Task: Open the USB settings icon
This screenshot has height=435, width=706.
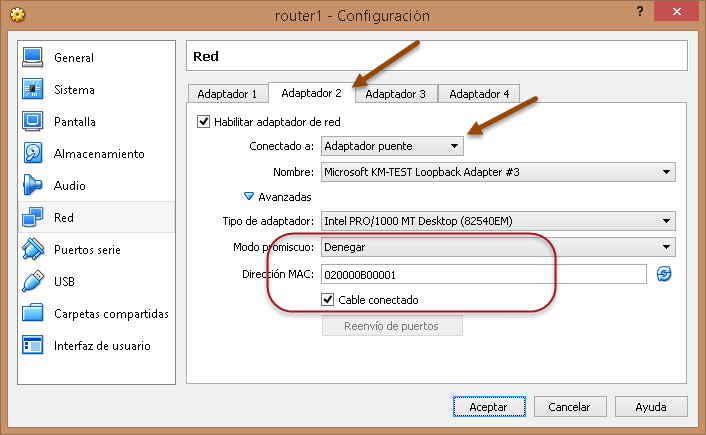Action: (33, 282)
